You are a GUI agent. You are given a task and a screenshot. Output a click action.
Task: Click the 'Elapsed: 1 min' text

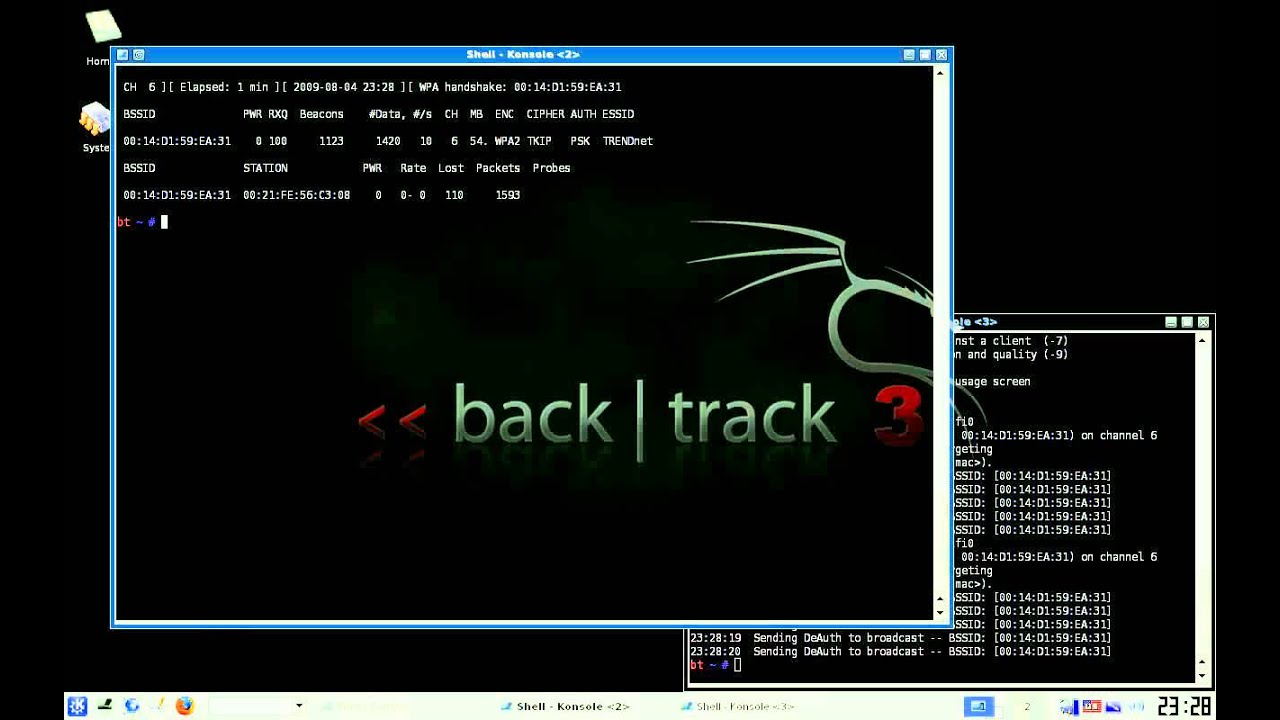(x=224, y=87)
